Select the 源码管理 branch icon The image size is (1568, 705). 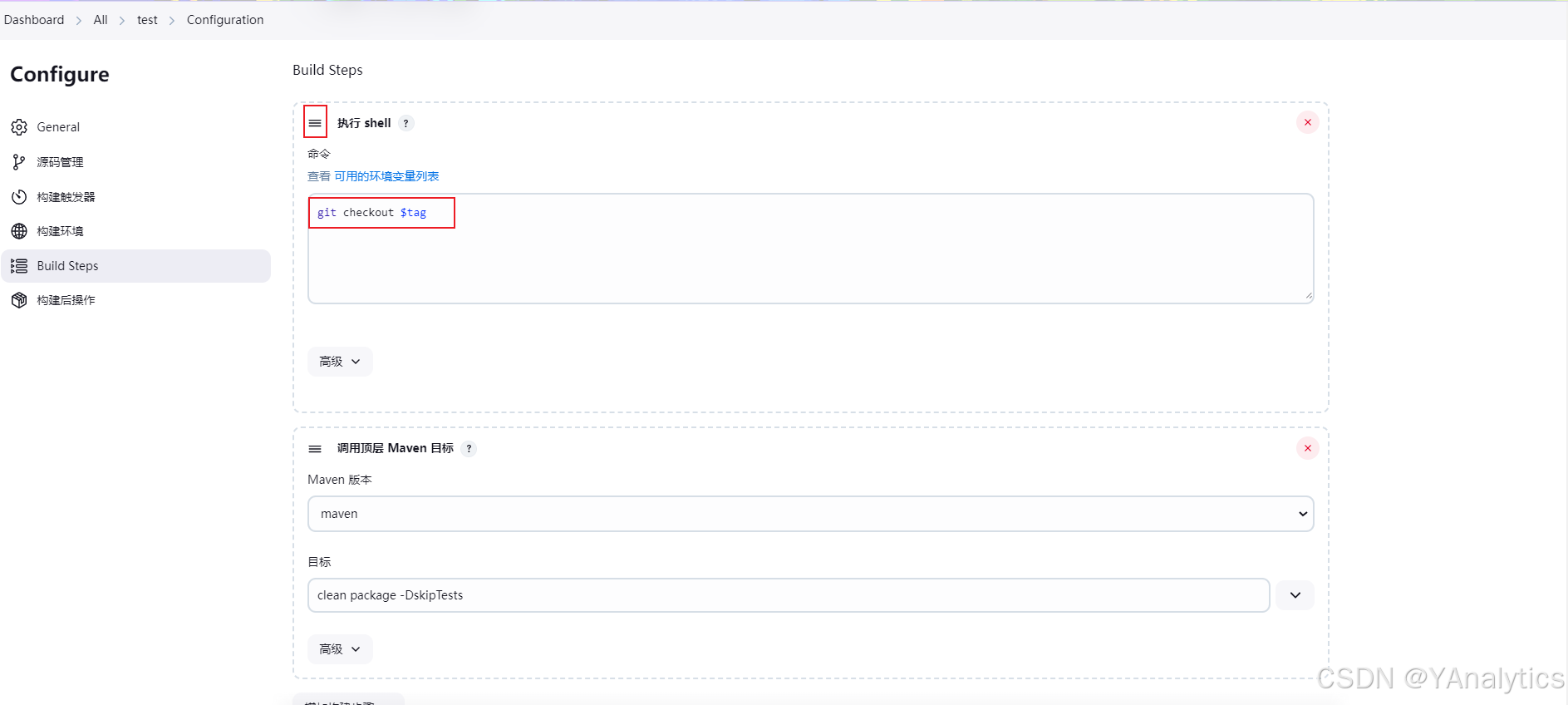(19, 162)
